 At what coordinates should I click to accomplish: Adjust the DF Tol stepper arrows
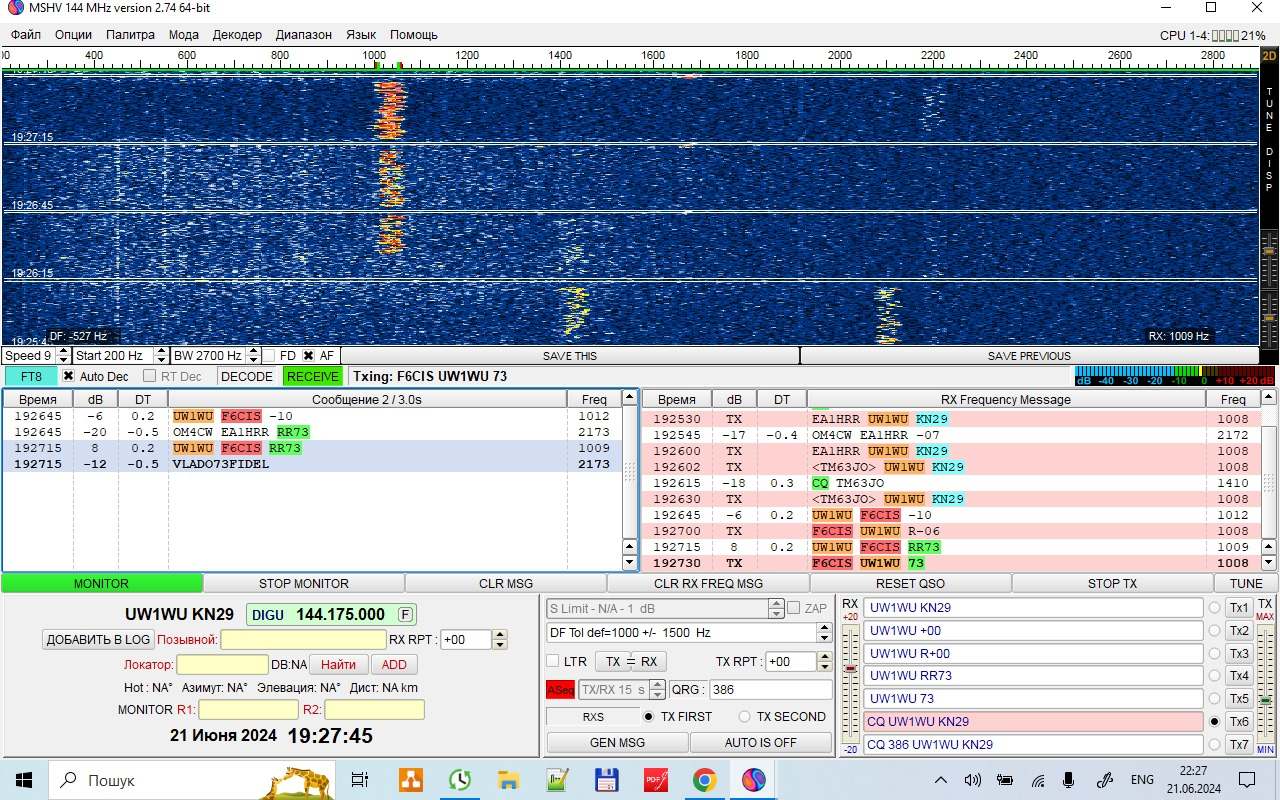(x=824, y=632)
